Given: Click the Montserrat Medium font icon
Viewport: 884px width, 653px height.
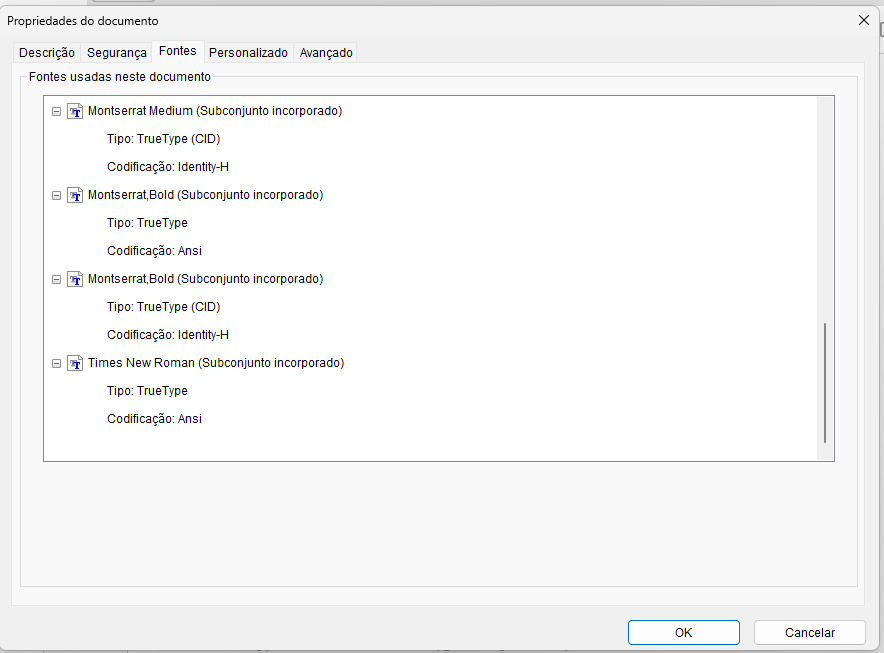Looking at the screenshot, I should point(75,111).
